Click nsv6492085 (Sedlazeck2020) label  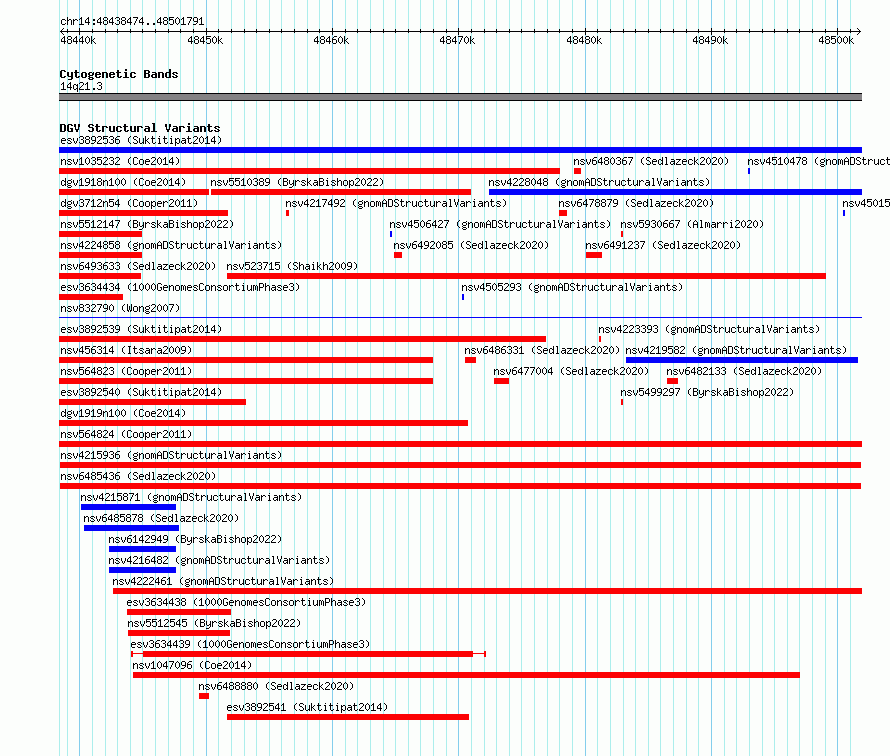coord(471,245)
